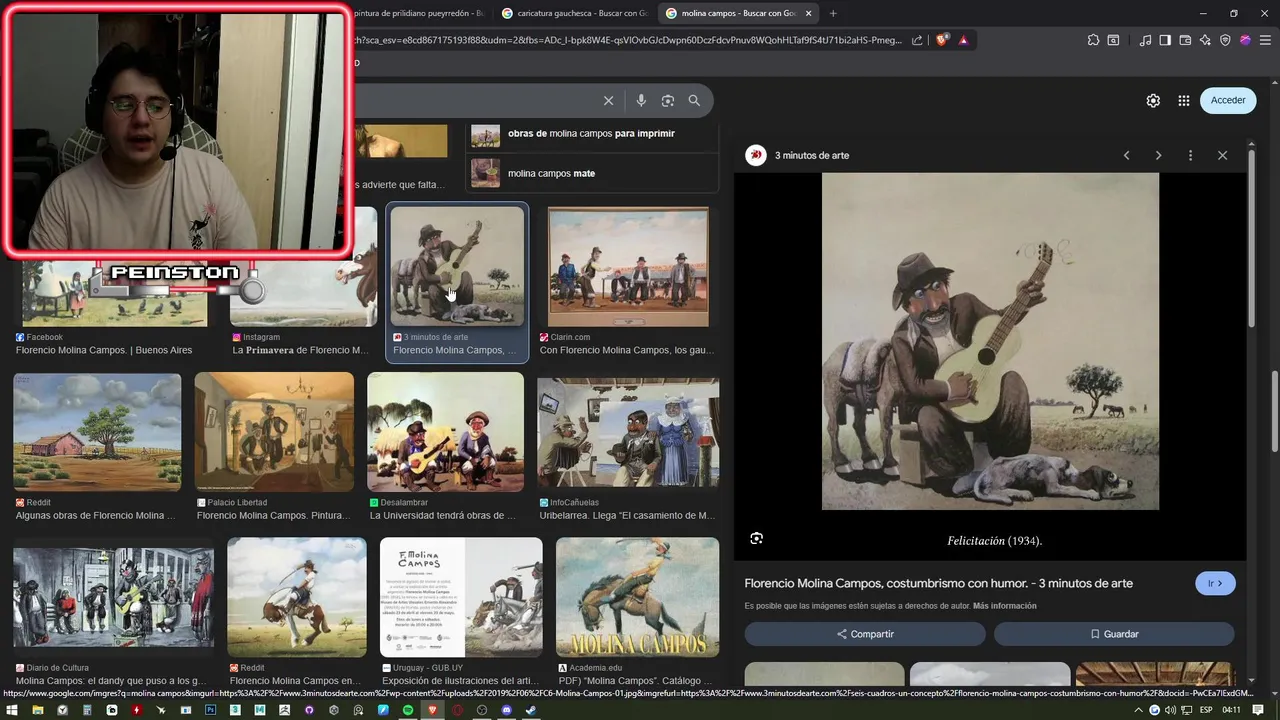Open the Windows notification center

tap(1259, 710)
